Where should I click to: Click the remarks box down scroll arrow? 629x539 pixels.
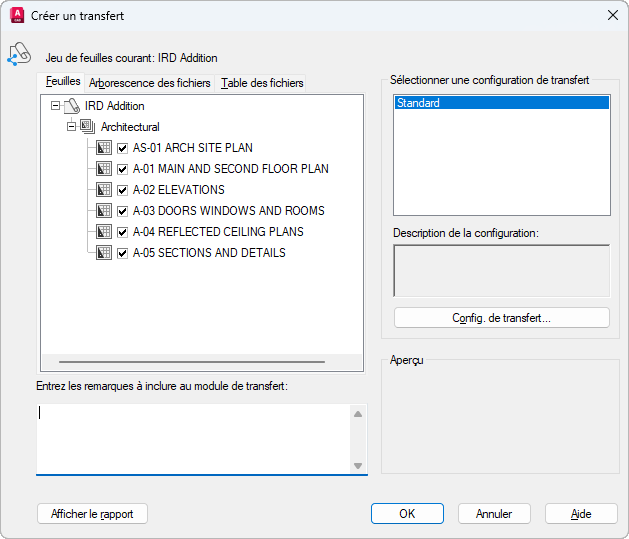[358, 466]
